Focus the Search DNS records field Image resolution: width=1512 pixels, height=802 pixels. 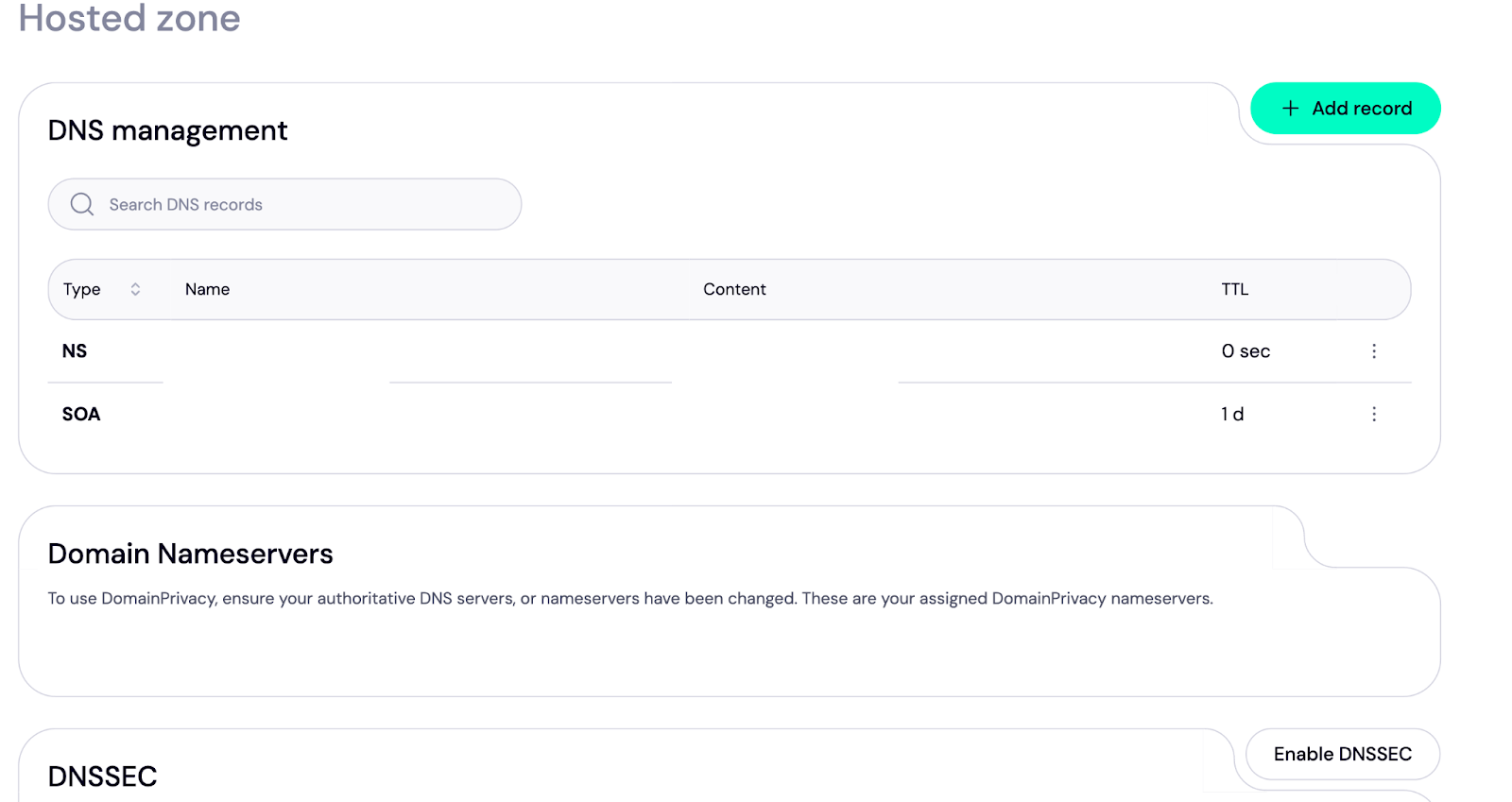coord(302,204)
